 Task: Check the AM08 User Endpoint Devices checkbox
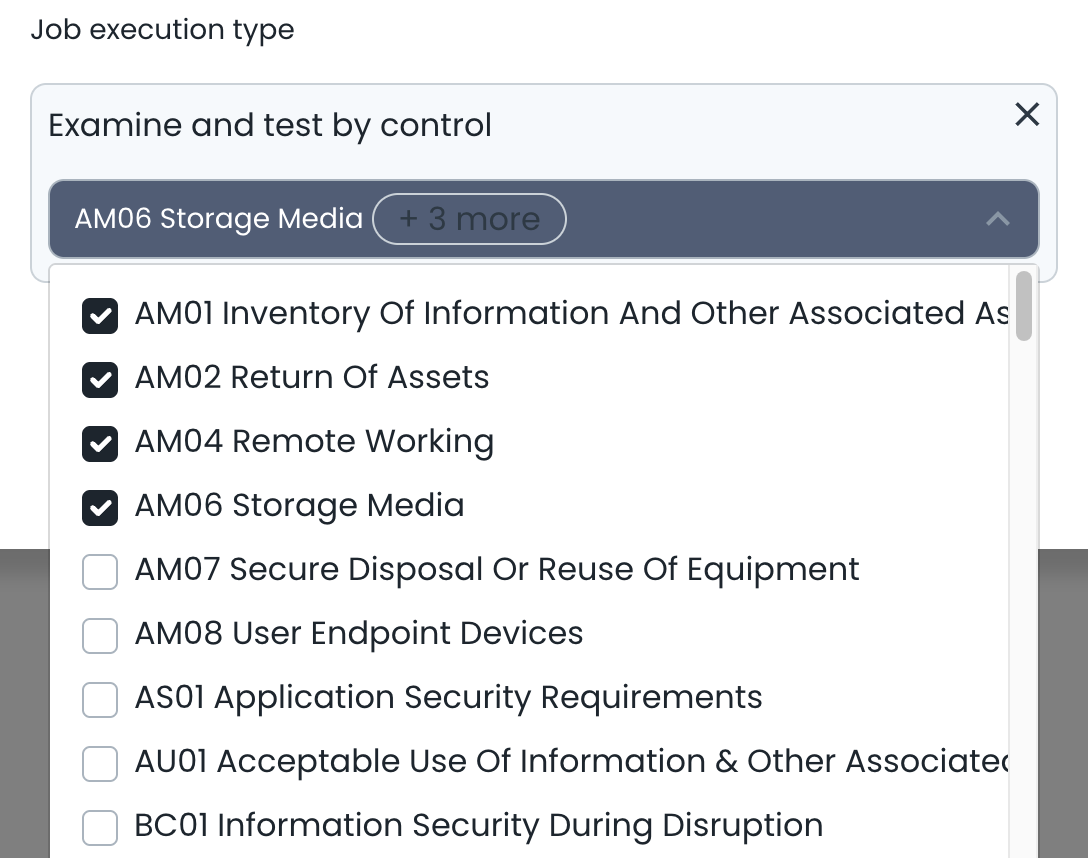(x=100, y=635)
